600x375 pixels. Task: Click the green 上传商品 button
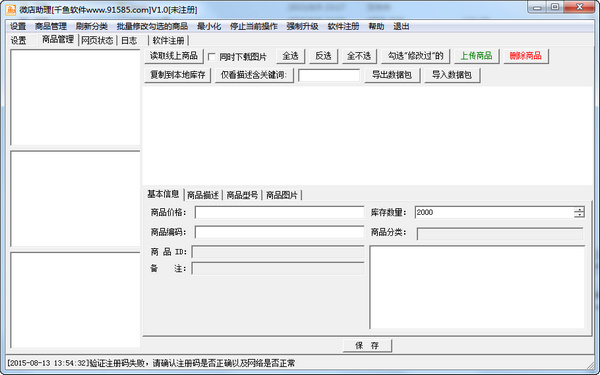point(476,56)
